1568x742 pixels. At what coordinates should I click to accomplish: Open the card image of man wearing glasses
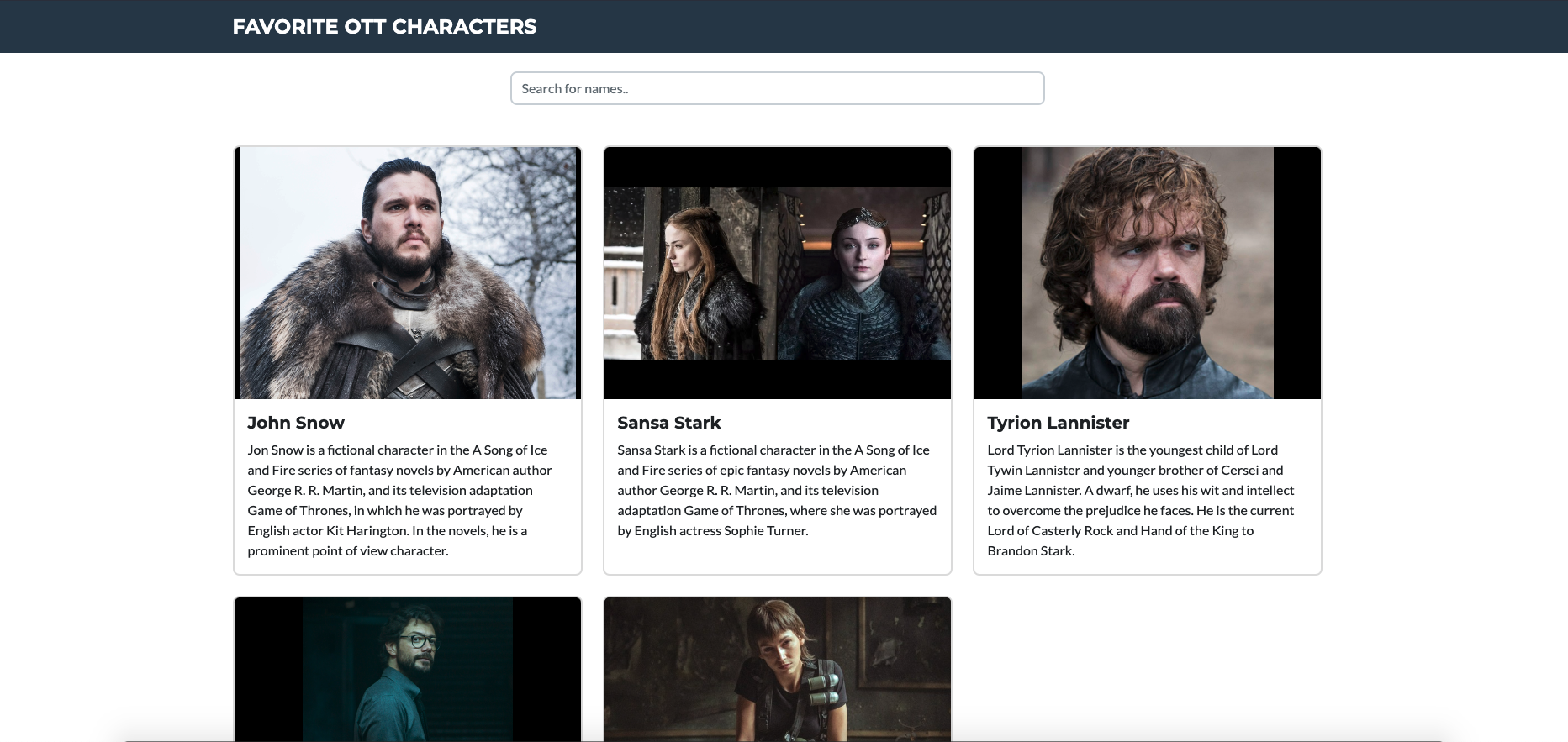click(408, 669)
